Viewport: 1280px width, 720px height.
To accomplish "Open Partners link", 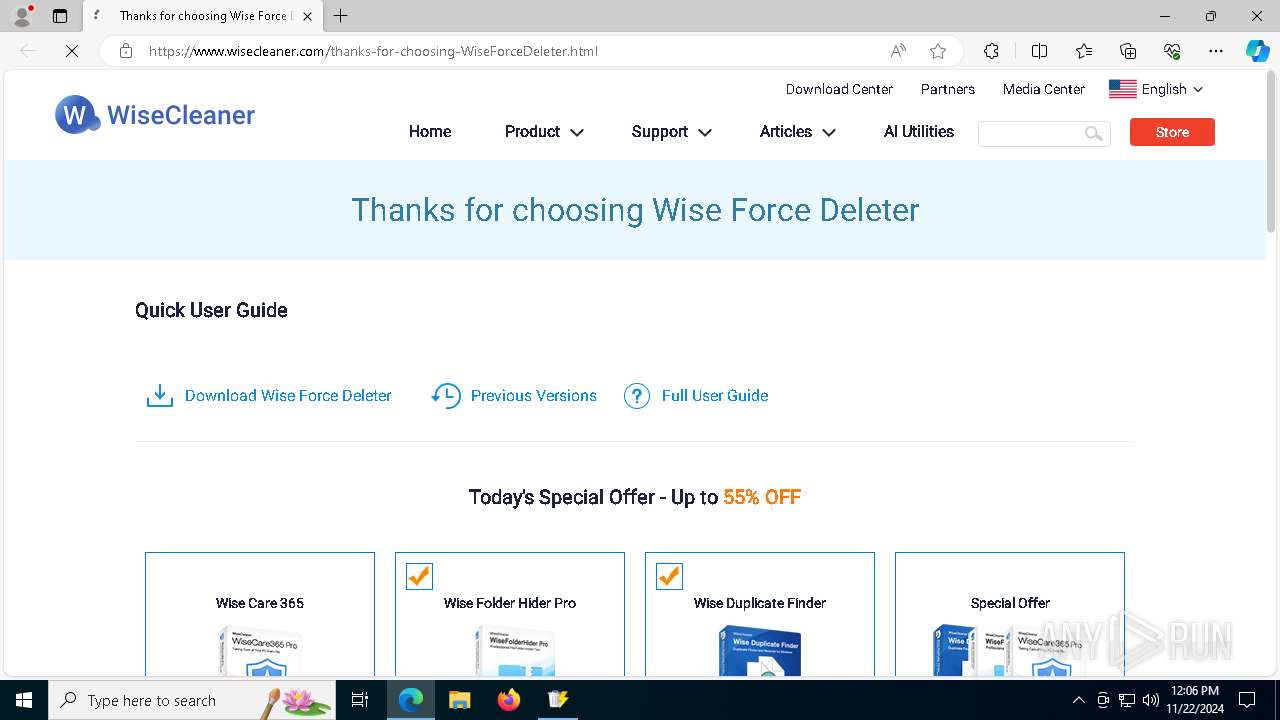I will click(948, 89).
